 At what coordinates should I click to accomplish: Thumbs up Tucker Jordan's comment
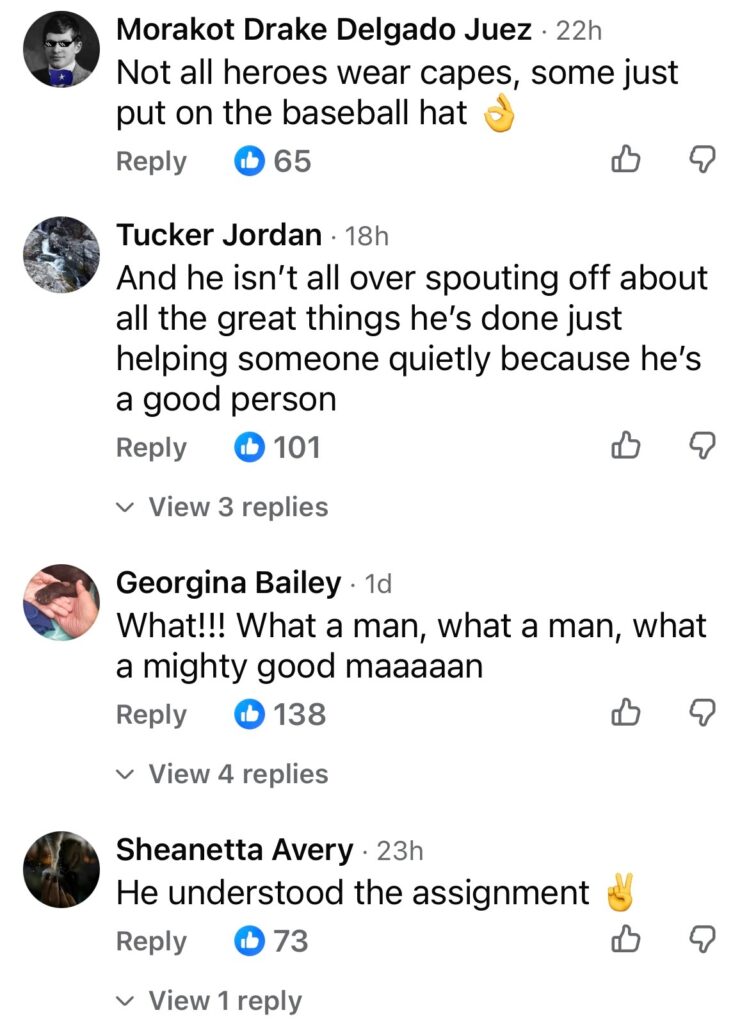[x=624, y=448]
